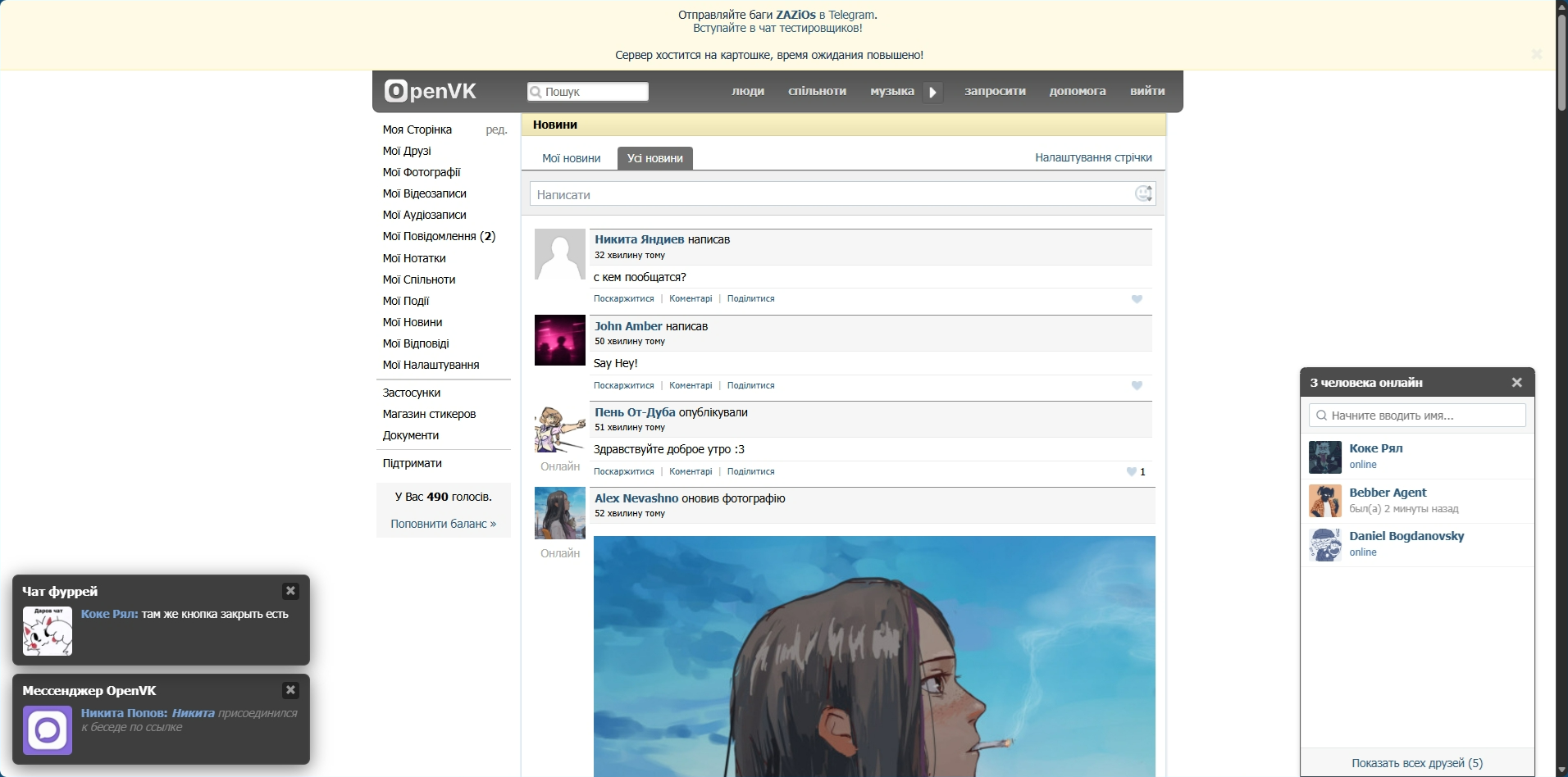
Task: Close the friends online panel
Action: [x=1516, y=383]
